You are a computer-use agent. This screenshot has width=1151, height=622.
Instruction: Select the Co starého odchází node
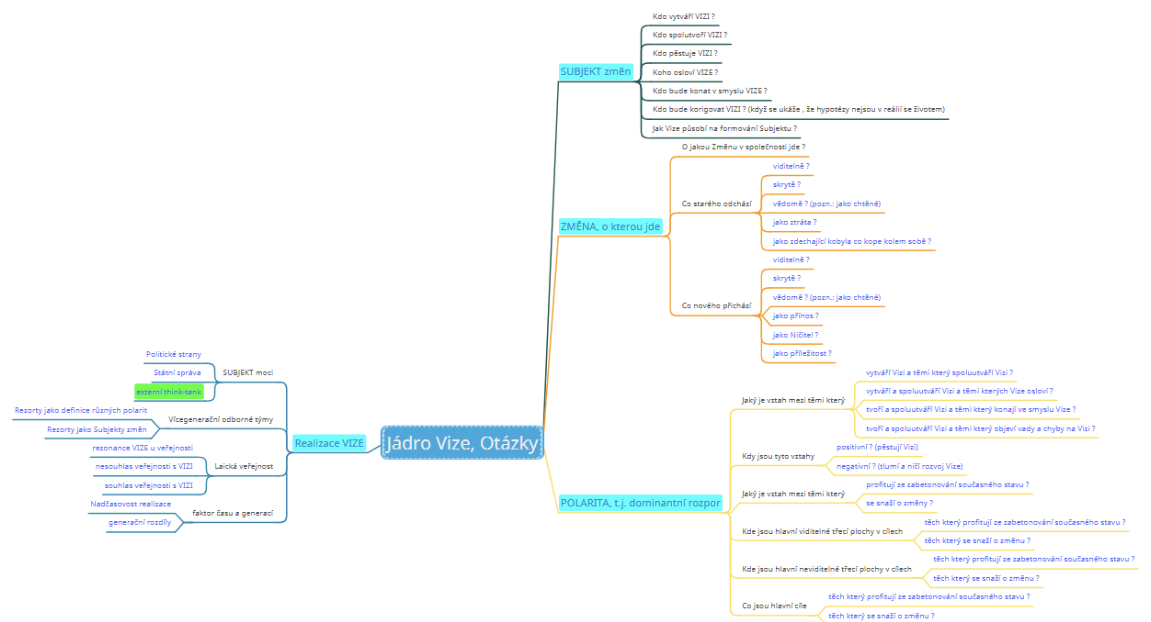click(716, 203)
